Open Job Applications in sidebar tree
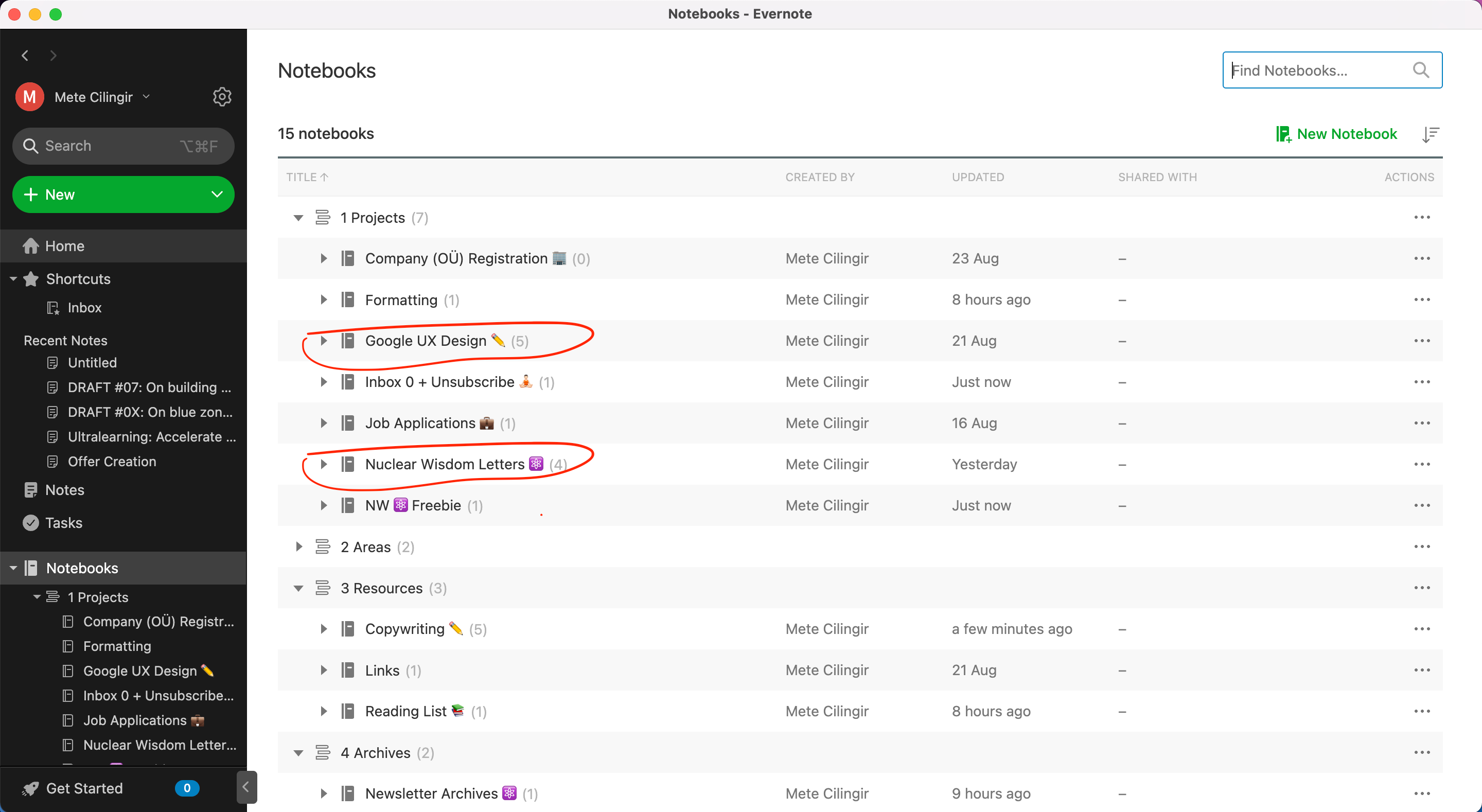1482x812 pixels. [144, 720]
